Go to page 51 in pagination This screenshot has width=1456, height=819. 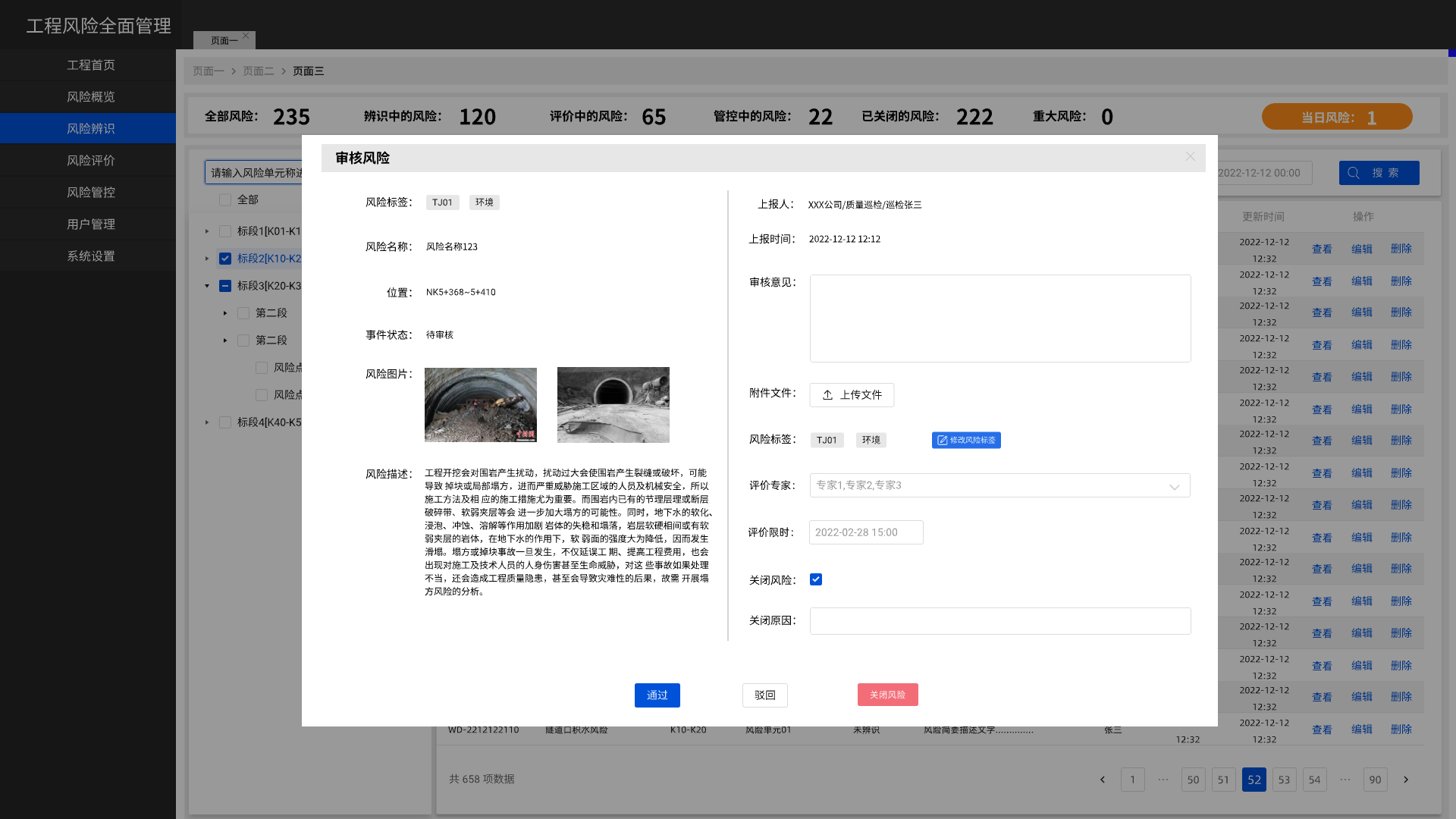[x=1224, y=780]
